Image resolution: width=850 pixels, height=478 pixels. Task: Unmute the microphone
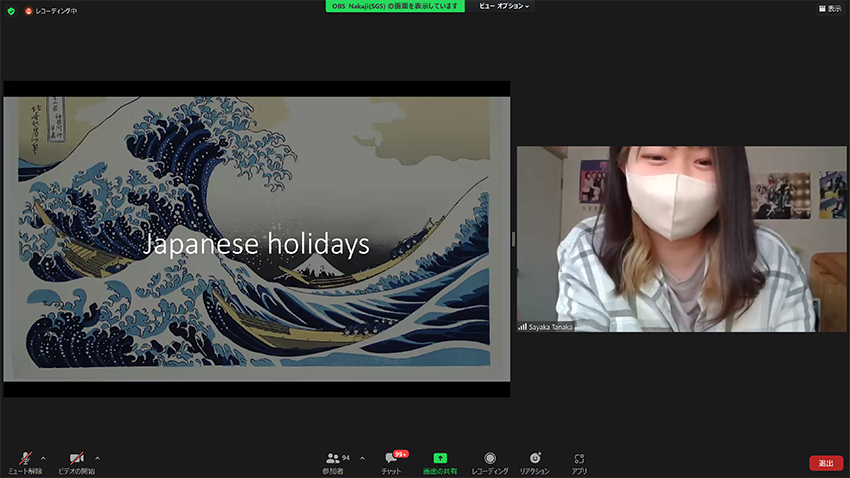pyautogui.click(x=25, y=463)
